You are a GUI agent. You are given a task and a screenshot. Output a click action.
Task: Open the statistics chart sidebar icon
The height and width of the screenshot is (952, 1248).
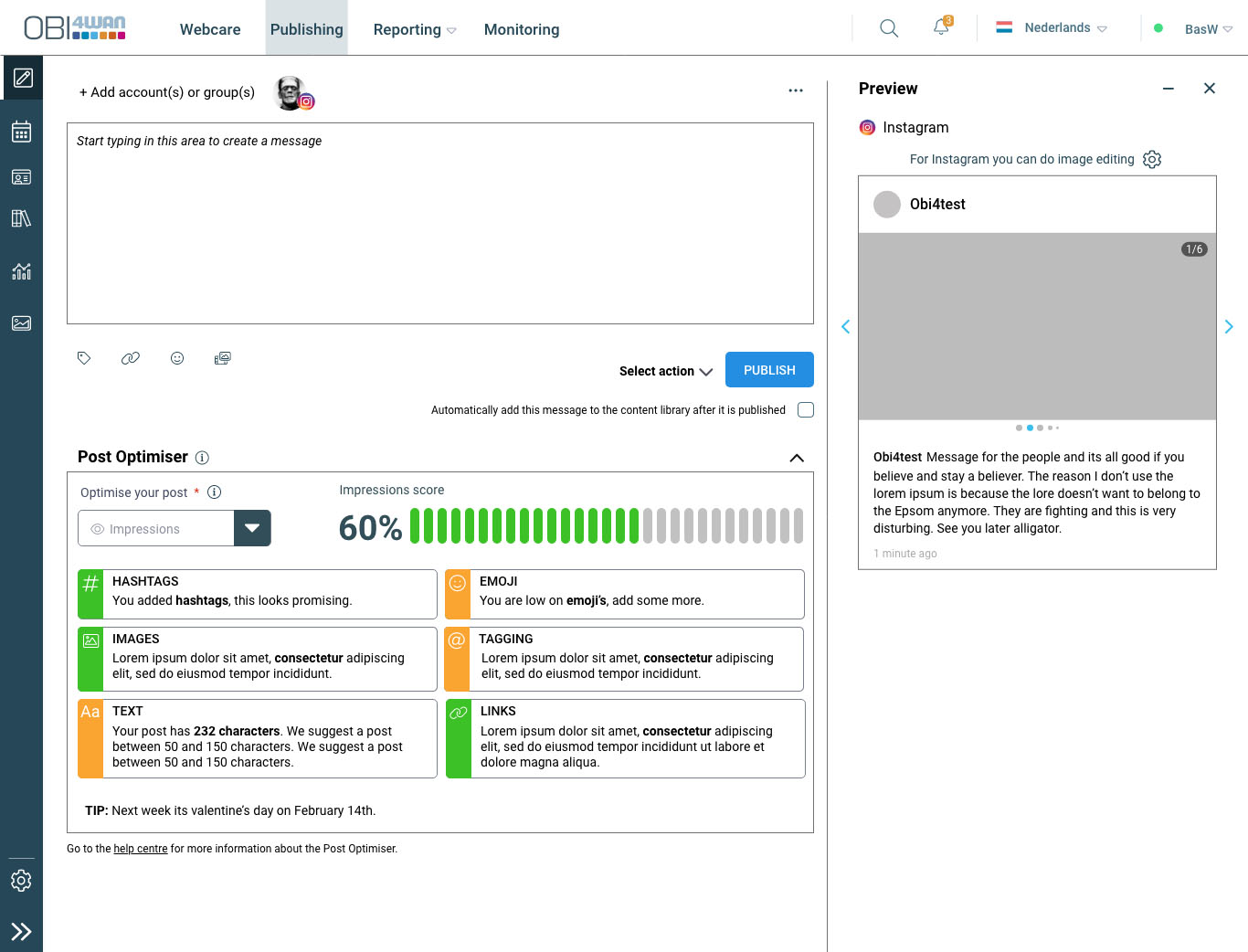click(x=21, y=270)
